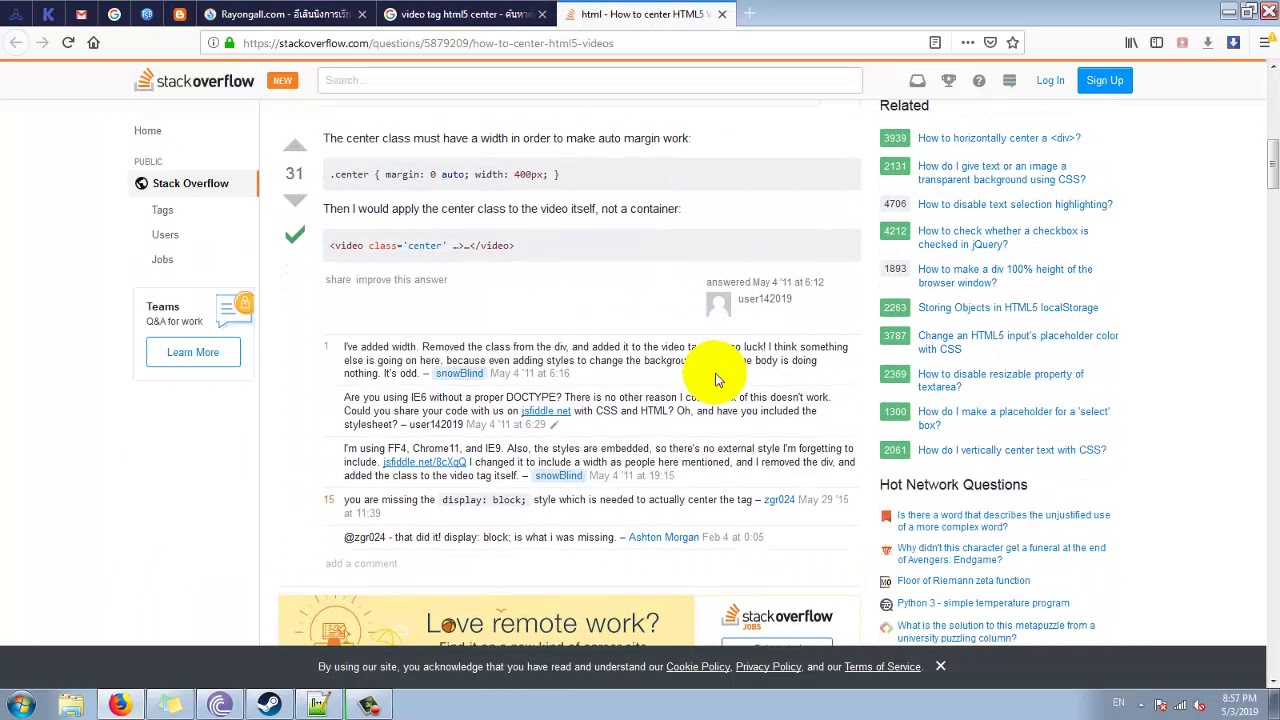Open the jsfiddle.net link in the comment

546,411
